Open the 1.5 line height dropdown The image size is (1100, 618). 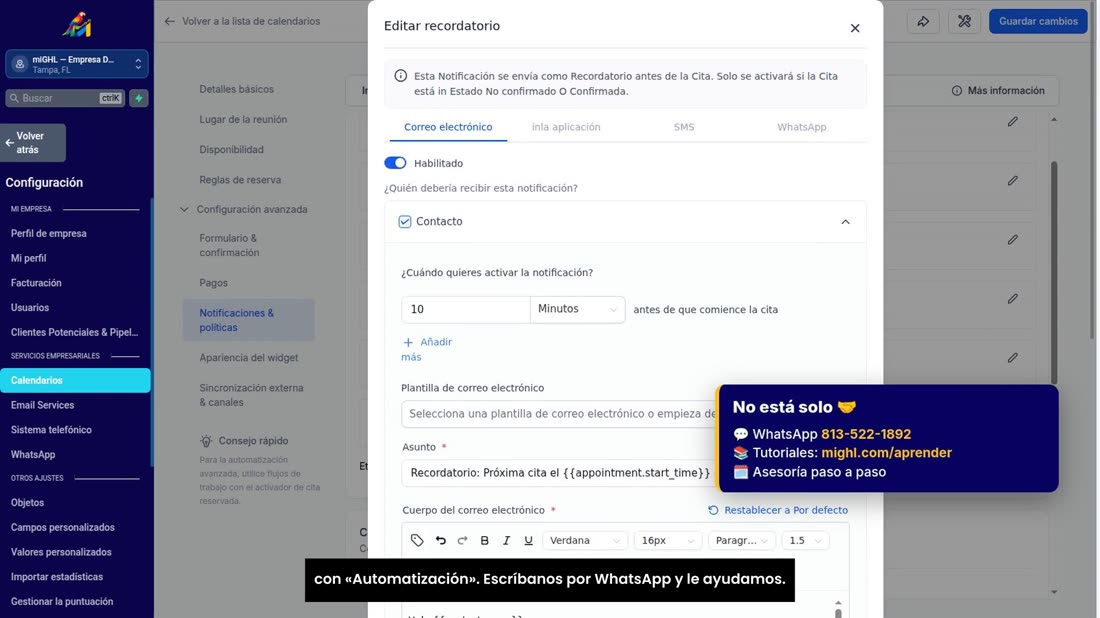tap(805, 540)
